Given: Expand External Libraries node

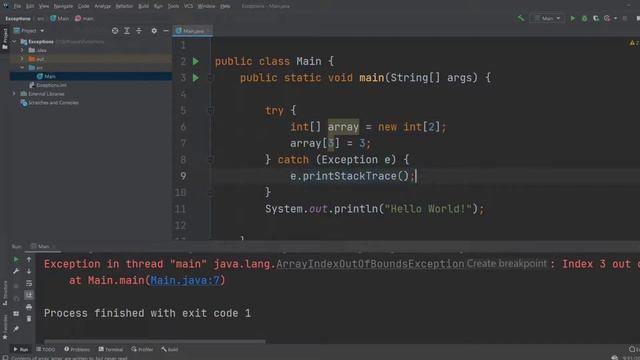Looking at the screenshot, I should tap(14, 94).
